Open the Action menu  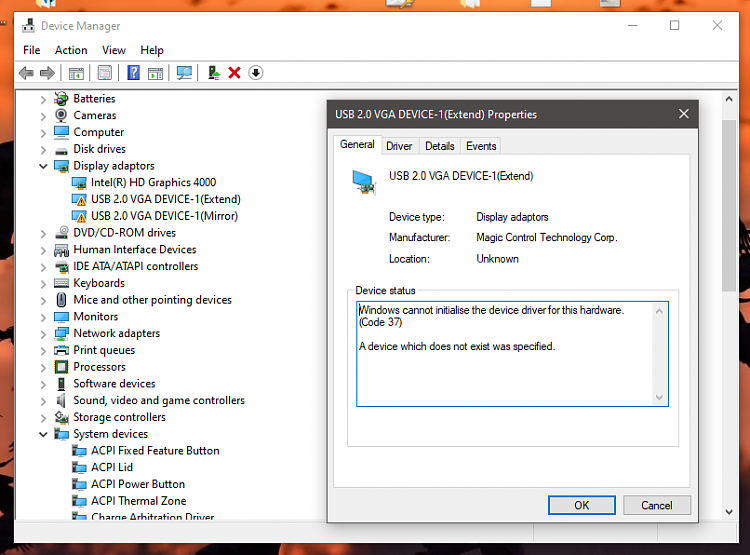click(71, 50)
